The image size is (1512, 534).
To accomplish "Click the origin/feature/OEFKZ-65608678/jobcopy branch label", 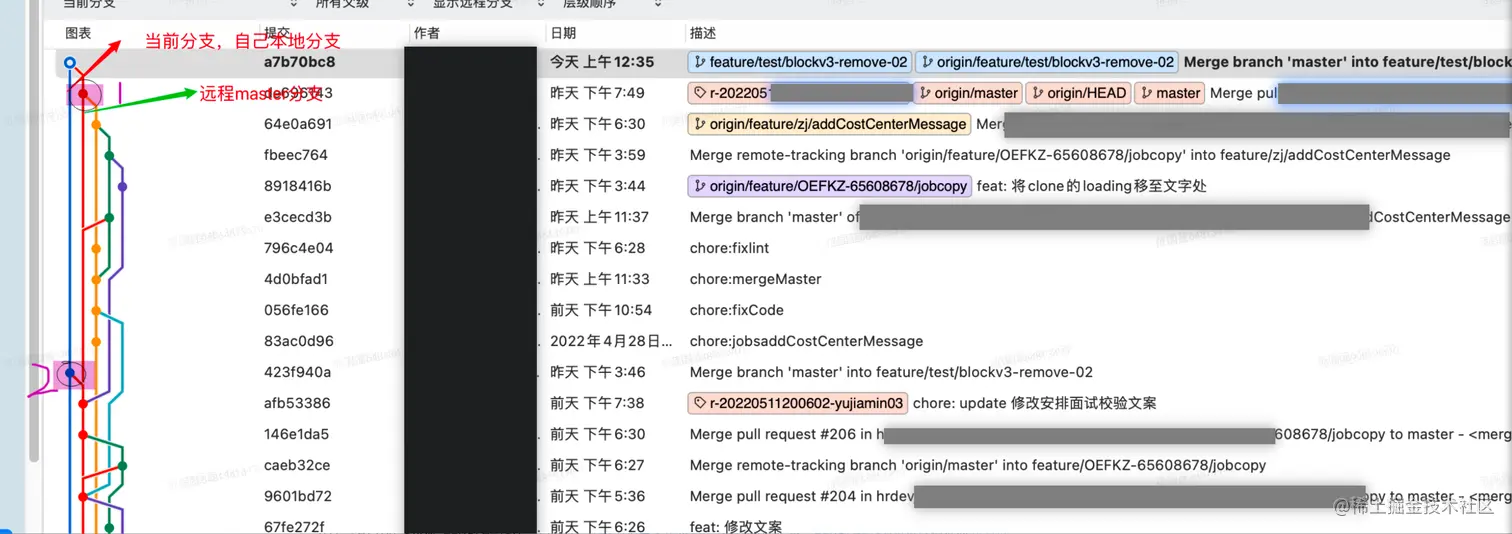I will [x=830, y=186].
